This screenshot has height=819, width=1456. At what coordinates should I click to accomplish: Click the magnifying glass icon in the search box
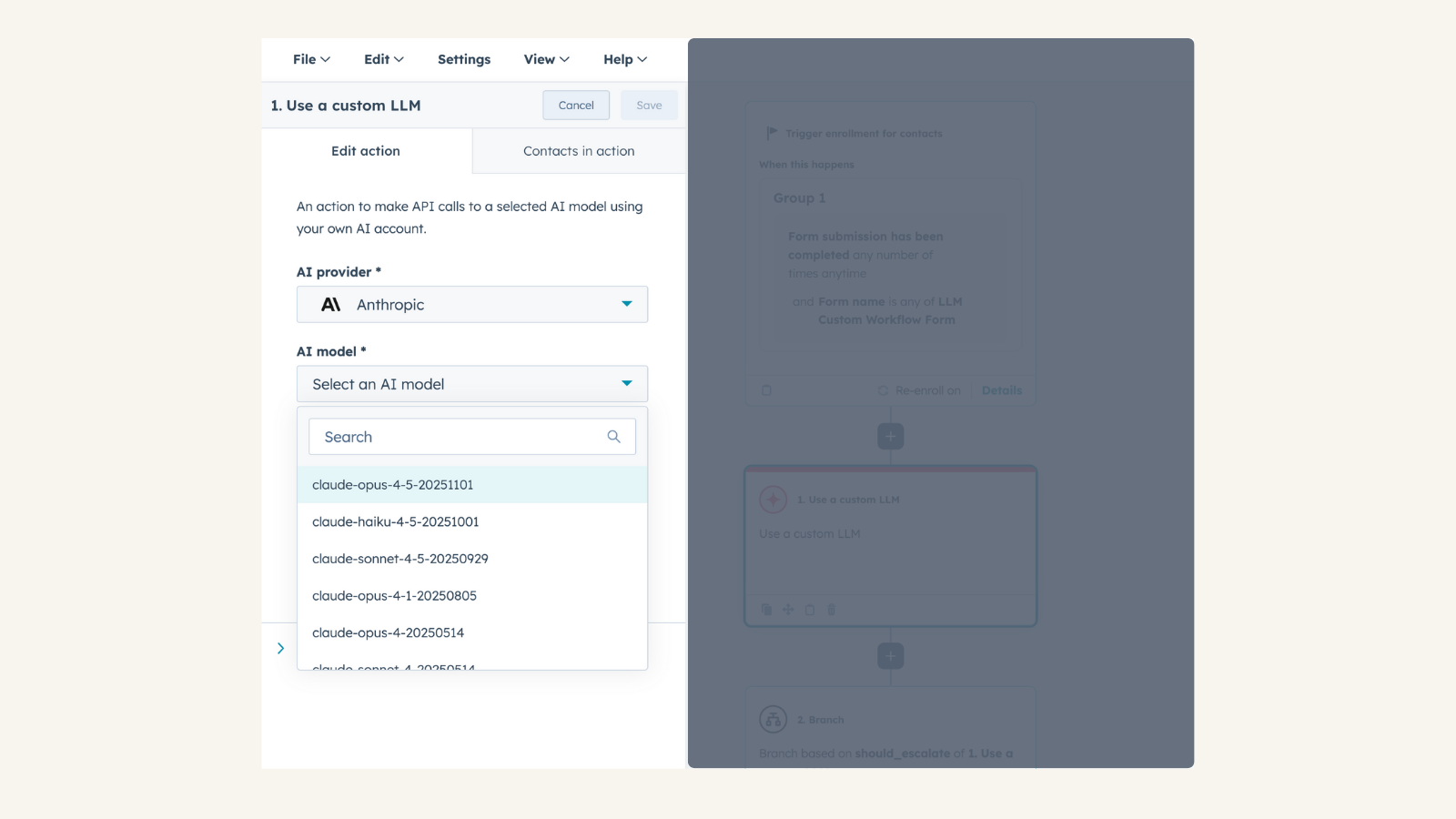614,437
